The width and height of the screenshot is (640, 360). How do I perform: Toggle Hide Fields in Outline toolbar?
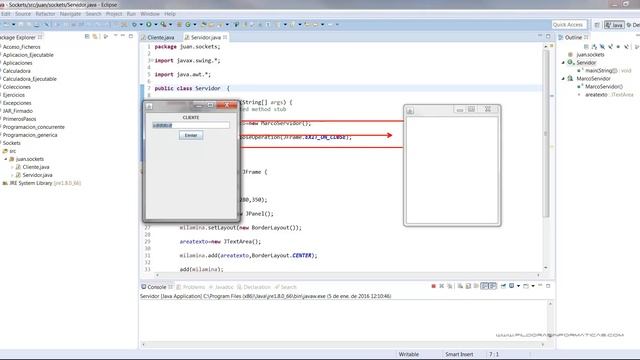pyautogui.click(x=602, y=47)
